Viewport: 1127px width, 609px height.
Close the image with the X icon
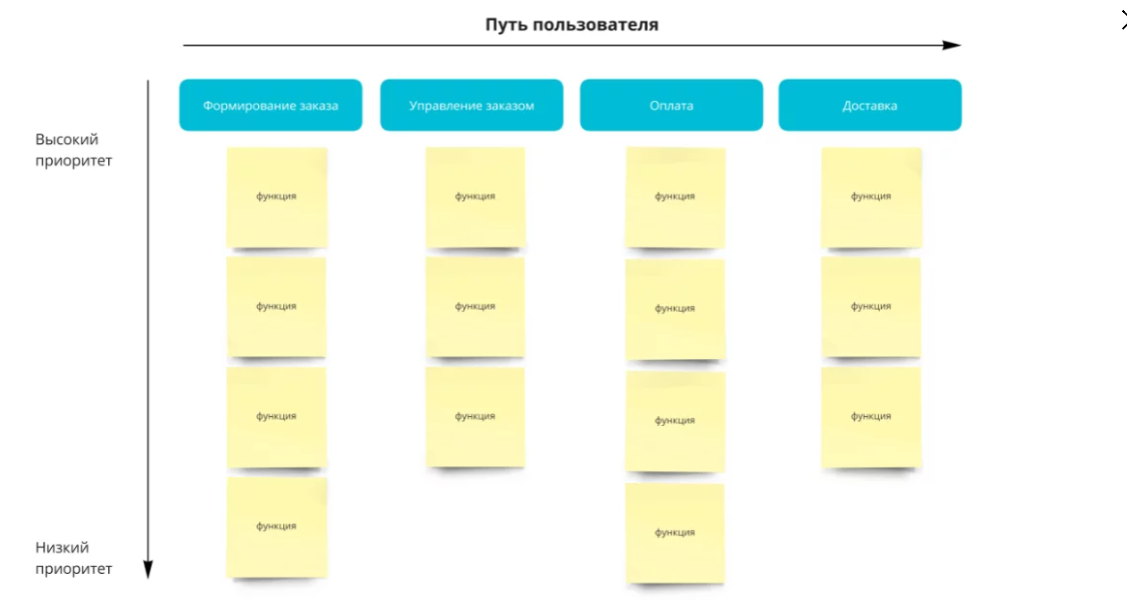(x=1122, y=20)
